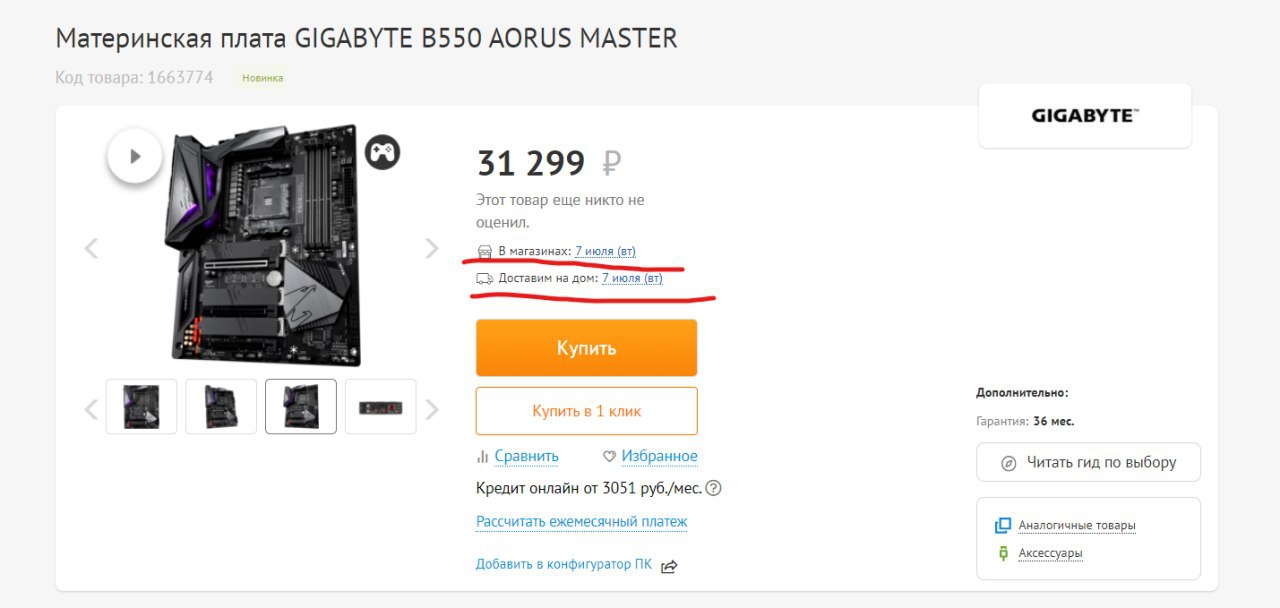Click Купить в 1 клик button
The width and height of the screenshot is (1280, 608).
click(586, 411)
